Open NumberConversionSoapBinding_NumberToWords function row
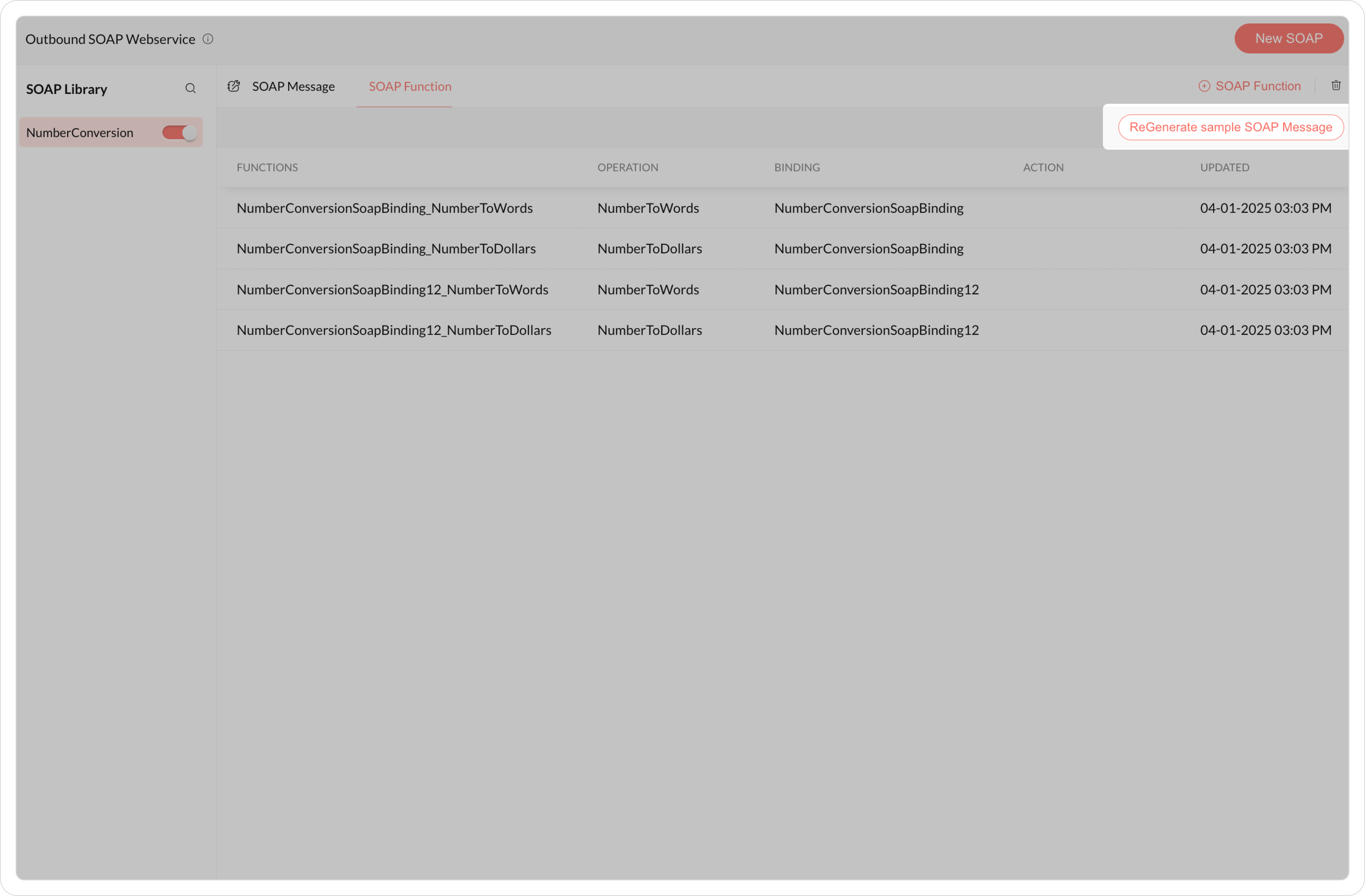 [x=384, y=208]
